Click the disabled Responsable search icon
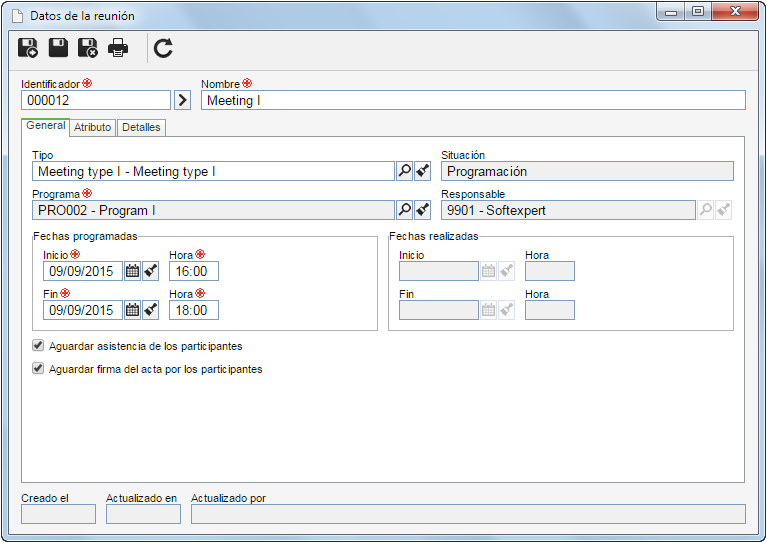Screen dimensions: 767x543 (x=705, y=210)
